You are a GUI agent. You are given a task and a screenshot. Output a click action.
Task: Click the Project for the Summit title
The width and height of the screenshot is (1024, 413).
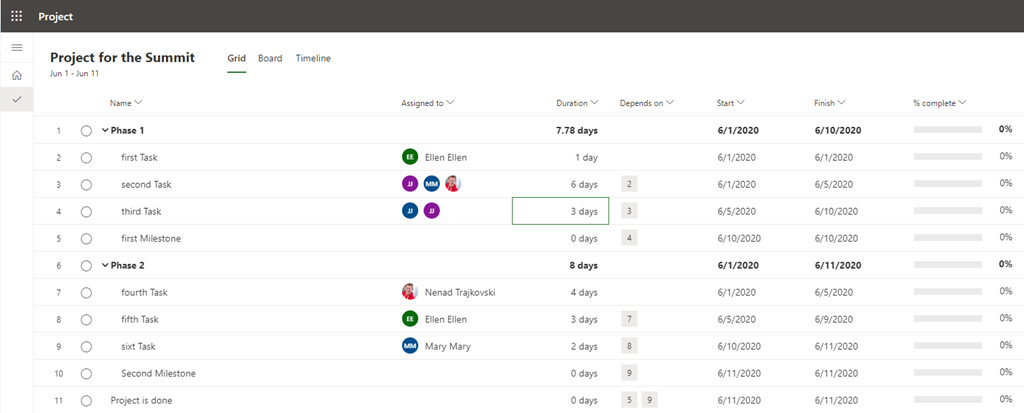click(122, 58)
